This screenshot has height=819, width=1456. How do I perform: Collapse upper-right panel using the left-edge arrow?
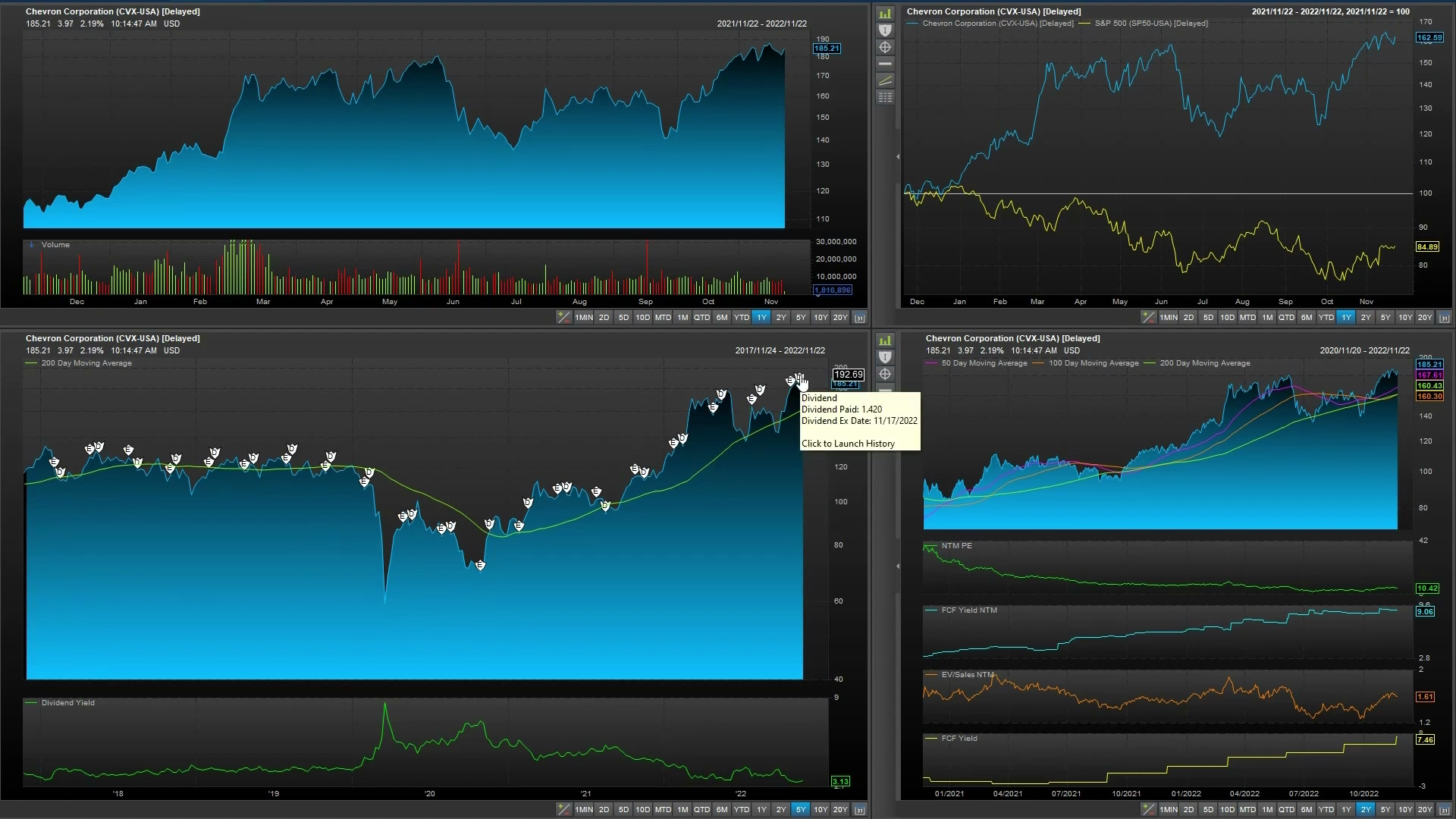tap(898, 157)
